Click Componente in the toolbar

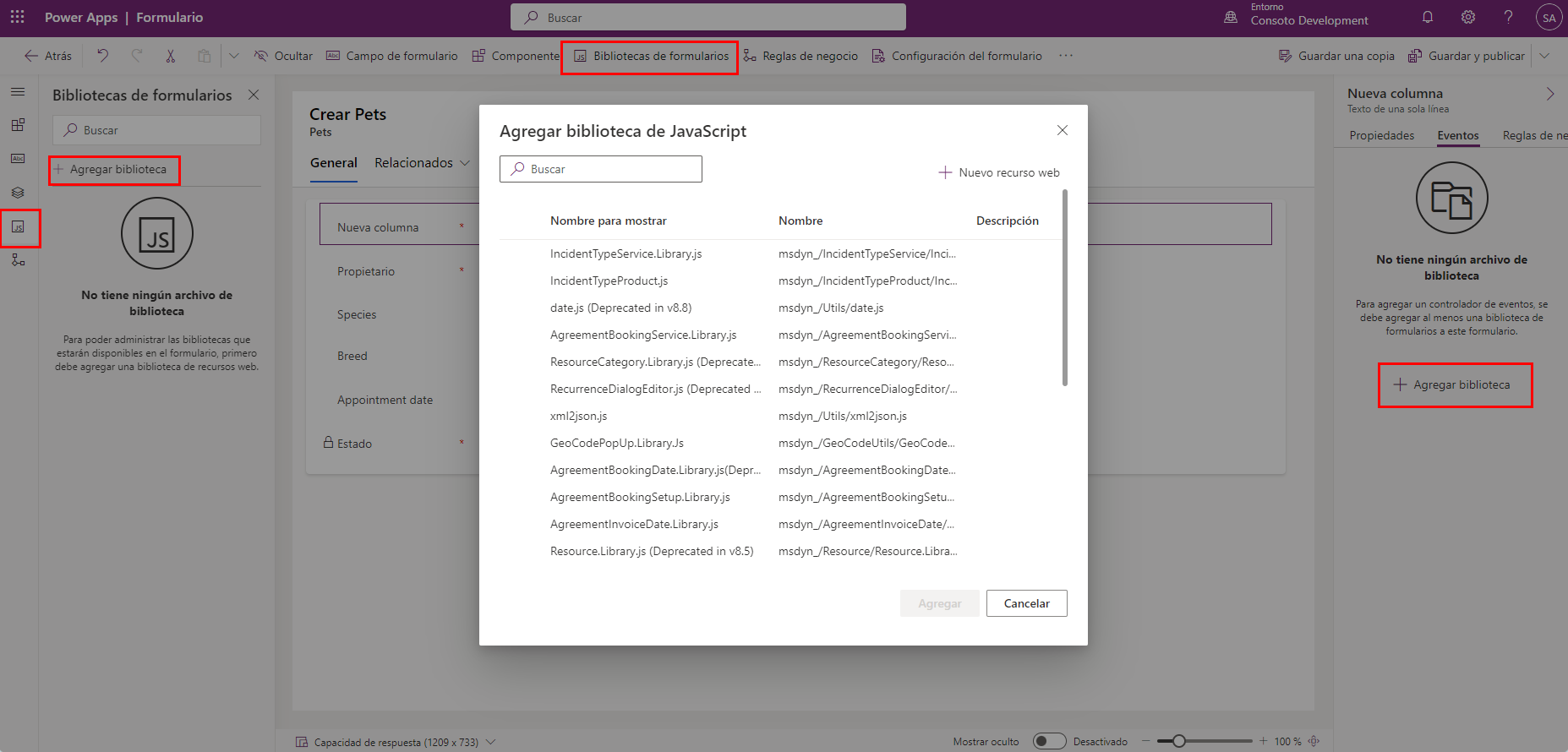coord(516,56)
